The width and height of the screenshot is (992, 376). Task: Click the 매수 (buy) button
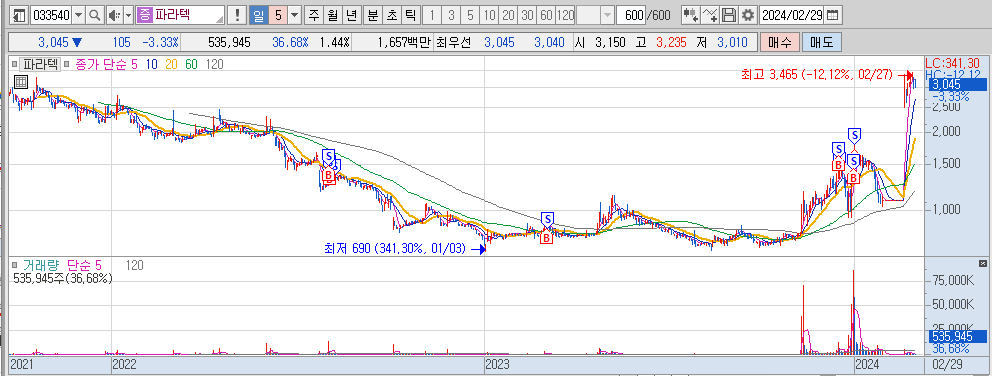780,43
